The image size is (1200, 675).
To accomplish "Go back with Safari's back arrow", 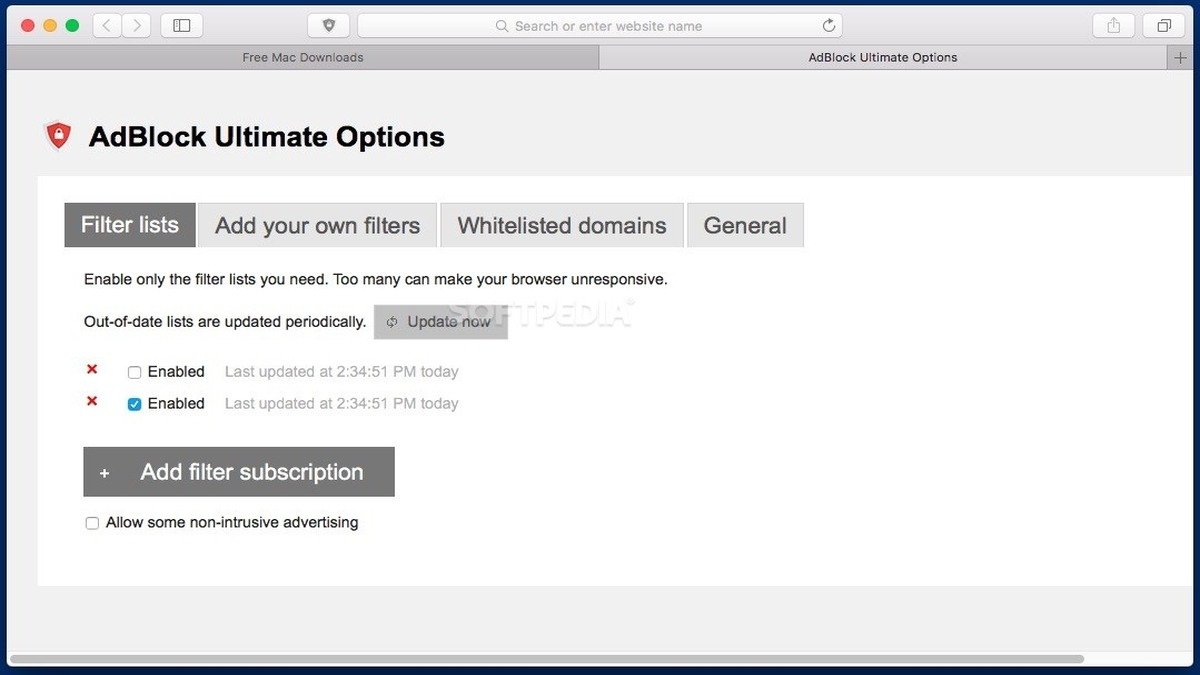I will point(107,25).
